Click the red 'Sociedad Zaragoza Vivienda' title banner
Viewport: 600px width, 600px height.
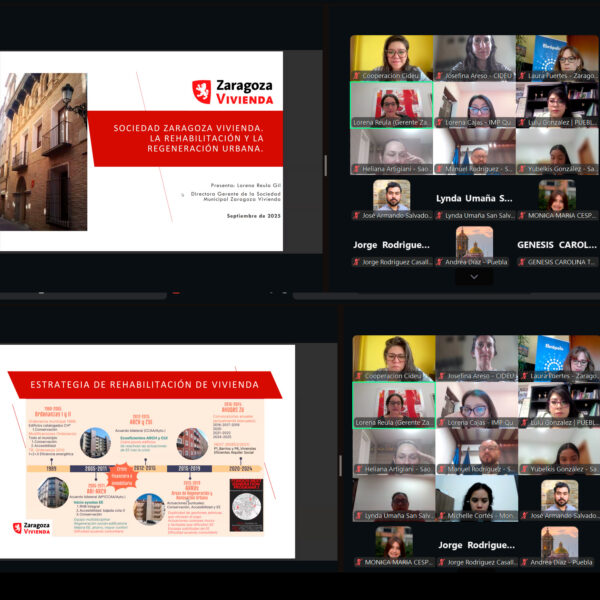click(188, 138)
